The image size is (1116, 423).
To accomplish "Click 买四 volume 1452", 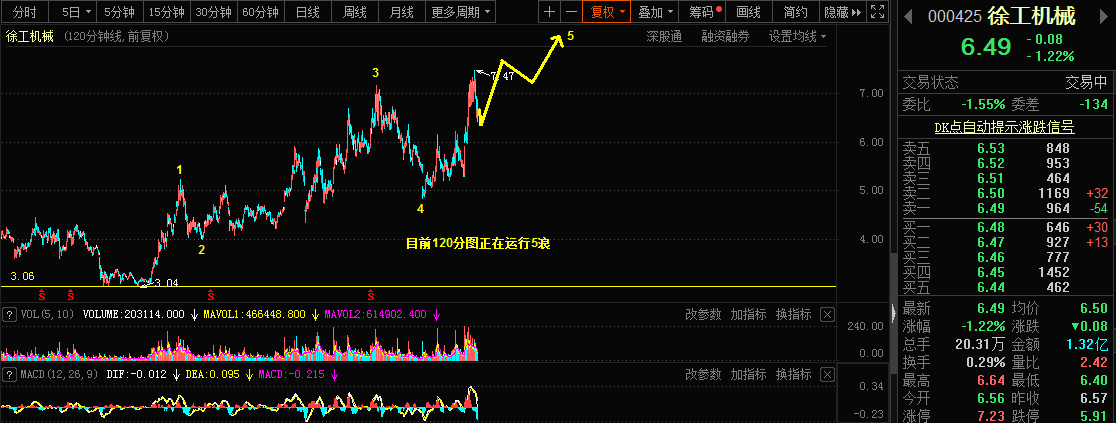I will (x=1053, y=272).
